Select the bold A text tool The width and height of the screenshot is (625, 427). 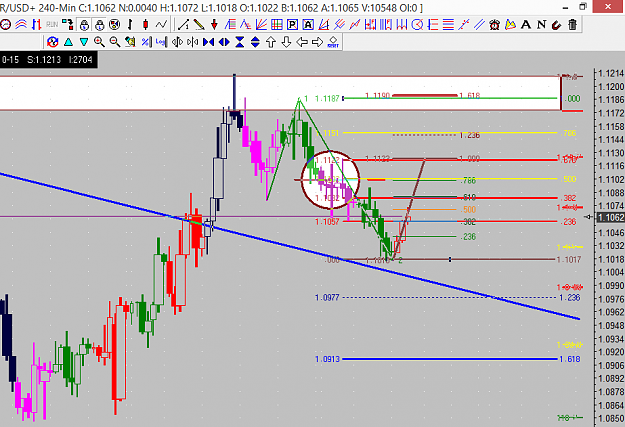coord(526,25)
